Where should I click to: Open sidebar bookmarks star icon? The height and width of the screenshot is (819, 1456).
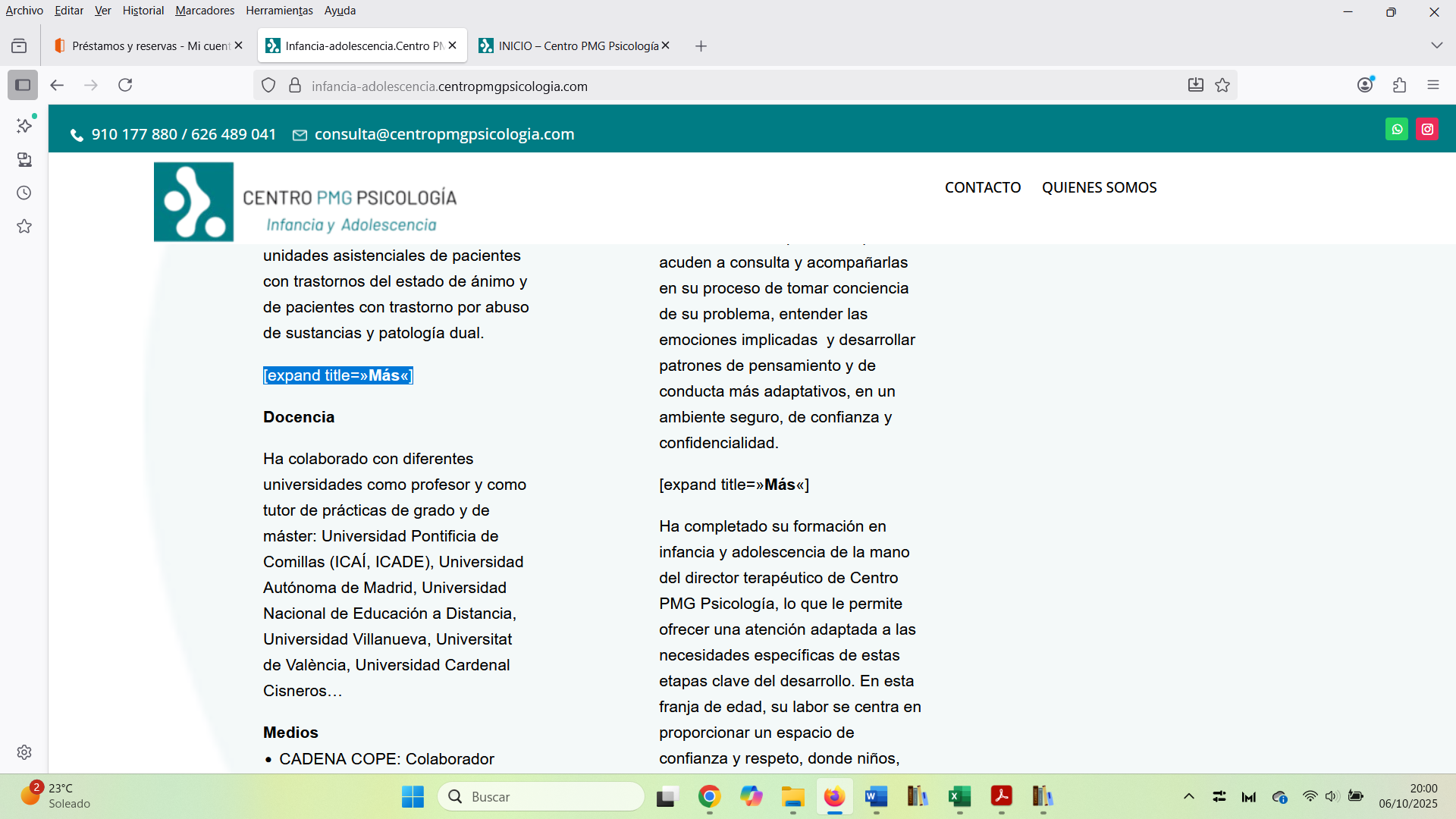pyautogui.click(x=24, y=227)
